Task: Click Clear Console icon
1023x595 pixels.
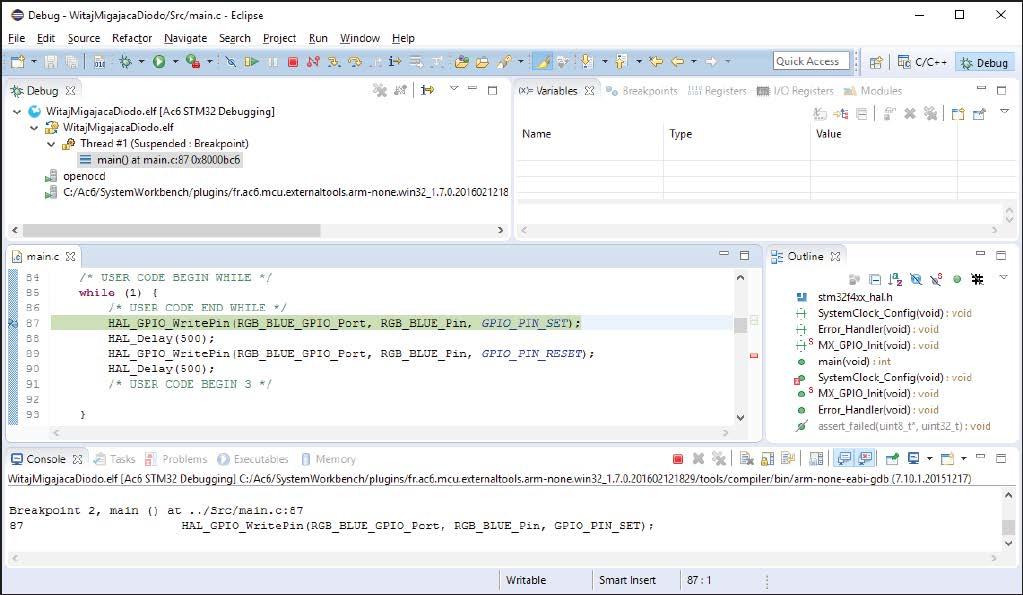Action: click(747, 459)
